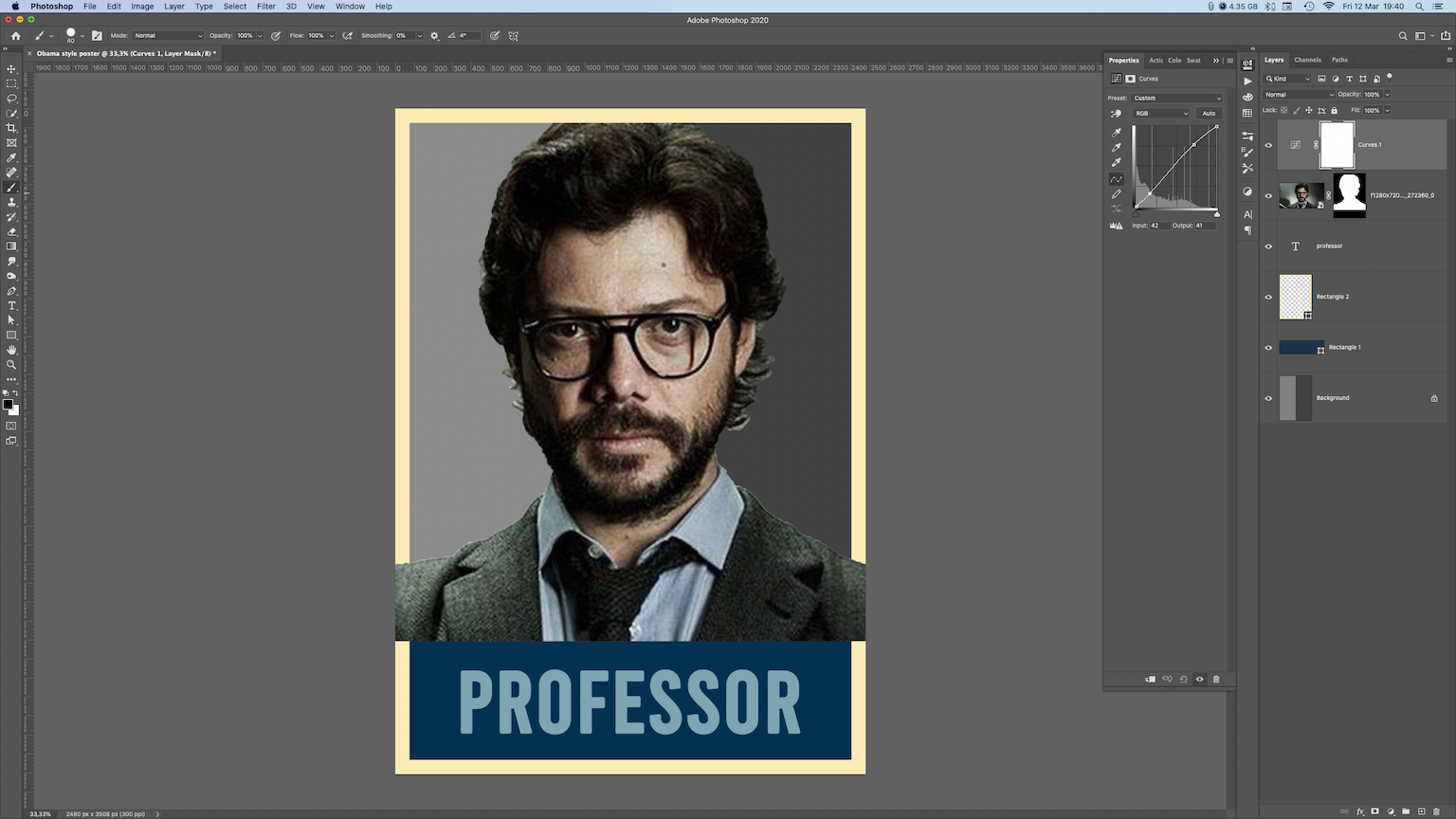
Task: Select the Move tool
Action: [x=11, y=69]
